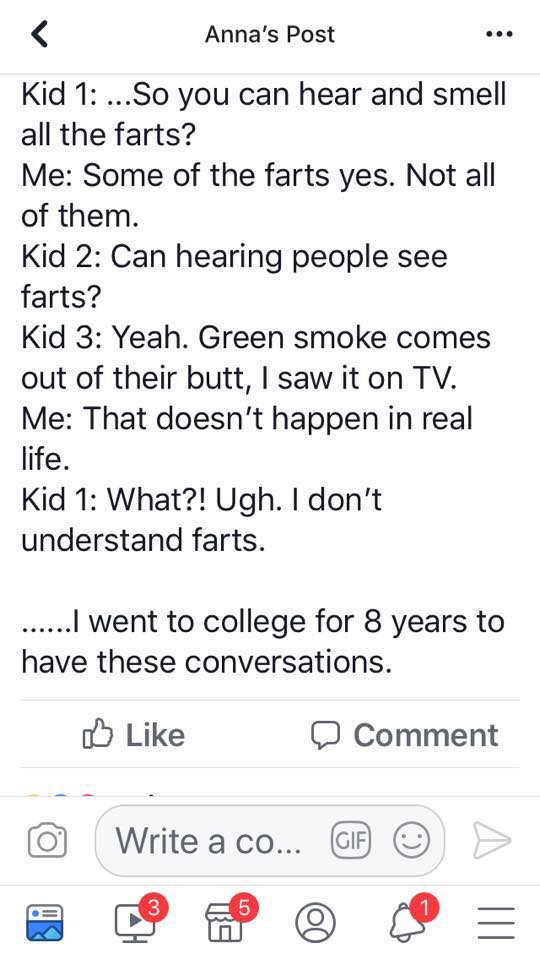The width and height of the screenshot is (540, 960).
Task: Open the emoji smiley picker
Action: pyautogui.click(x=411, y=840)
